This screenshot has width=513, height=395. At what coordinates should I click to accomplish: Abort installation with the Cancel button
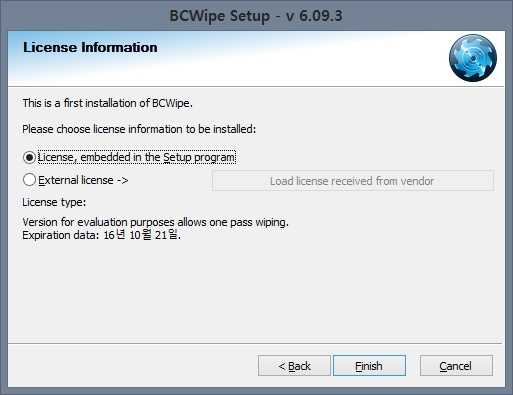pos(456,366)
